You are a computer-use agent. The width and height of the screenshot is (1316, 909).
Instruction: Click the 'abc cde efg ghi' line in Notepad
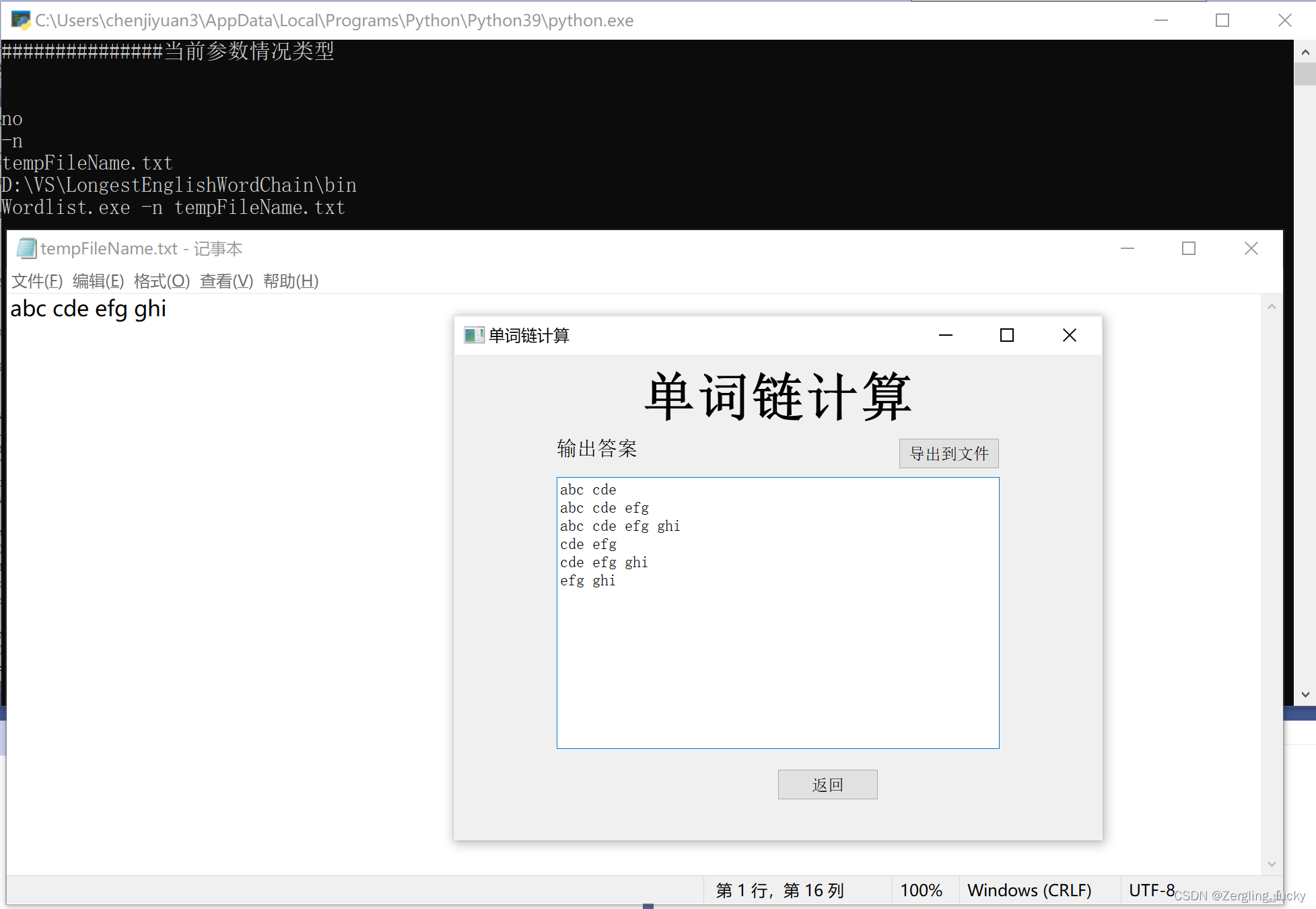88,309
